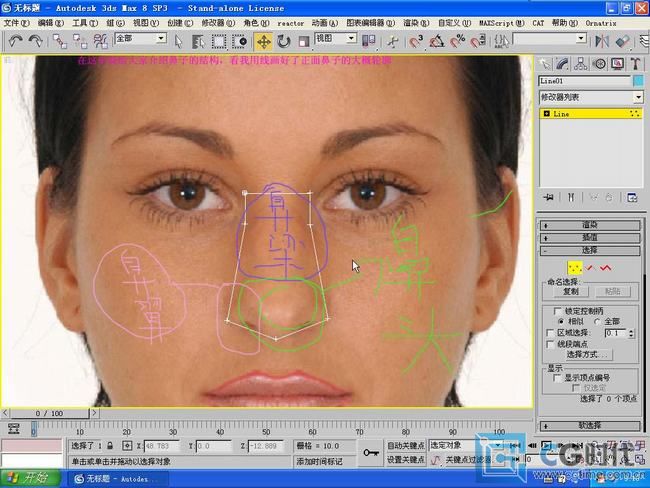Toggle the Angle Snap icon
This screenshot has width=650, height=488.
pyautogui.click(x=437, y=41)
